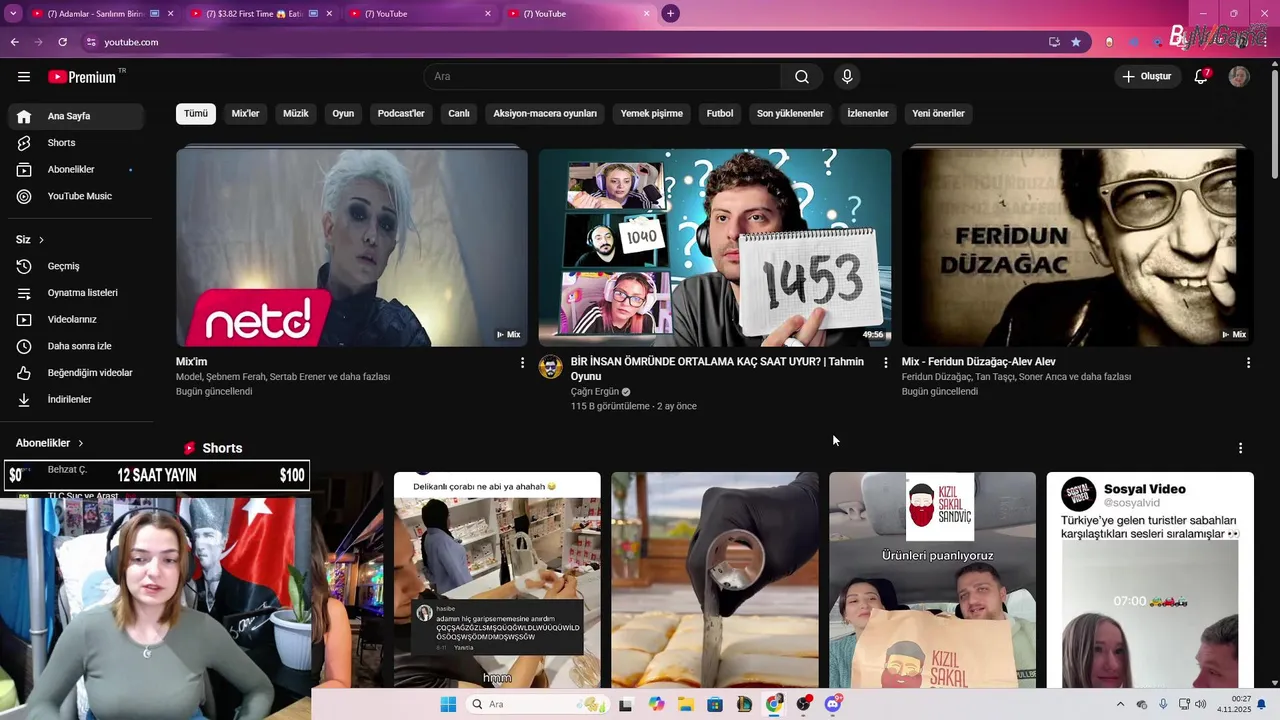Image resolution: width=1280 pixels, height=720 pixels.
Task: Select the Müzik filter chip
Action: click(296, 114)
